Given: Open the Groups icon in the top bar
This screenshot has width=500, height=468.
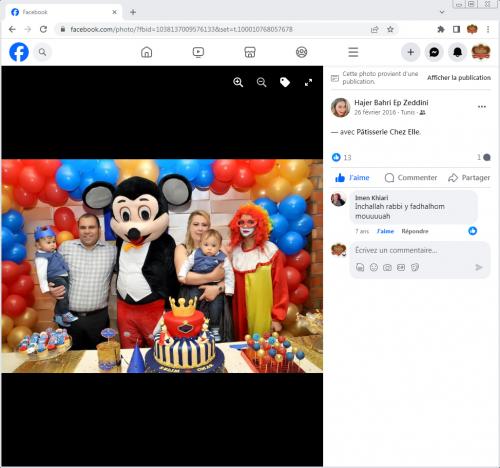Looking at the screenshot, I should coord(302,52).
